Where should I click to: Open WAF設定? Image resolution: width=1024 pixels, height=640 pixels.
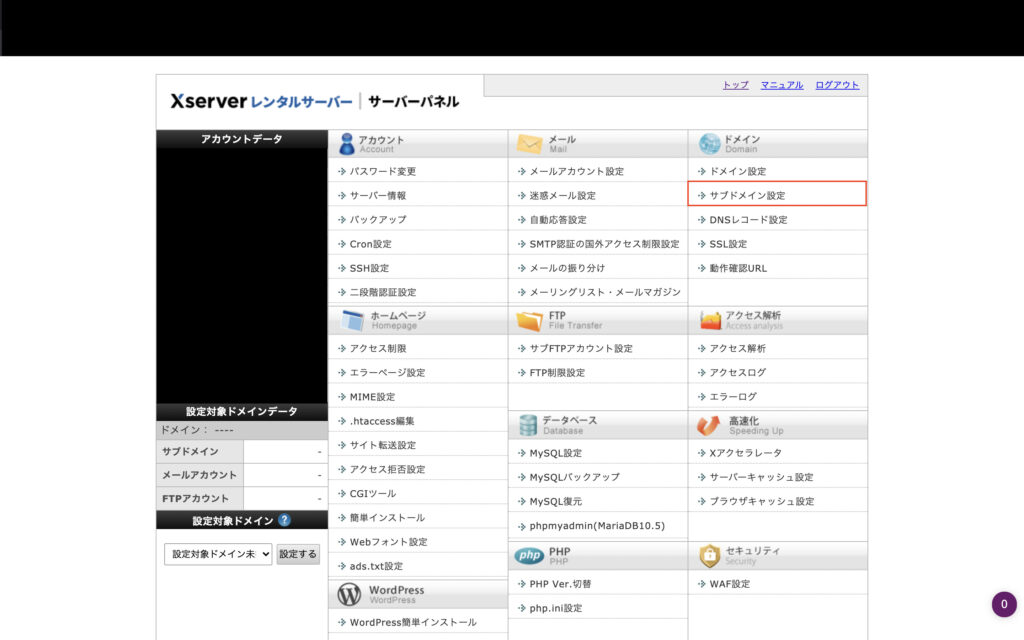729,583
